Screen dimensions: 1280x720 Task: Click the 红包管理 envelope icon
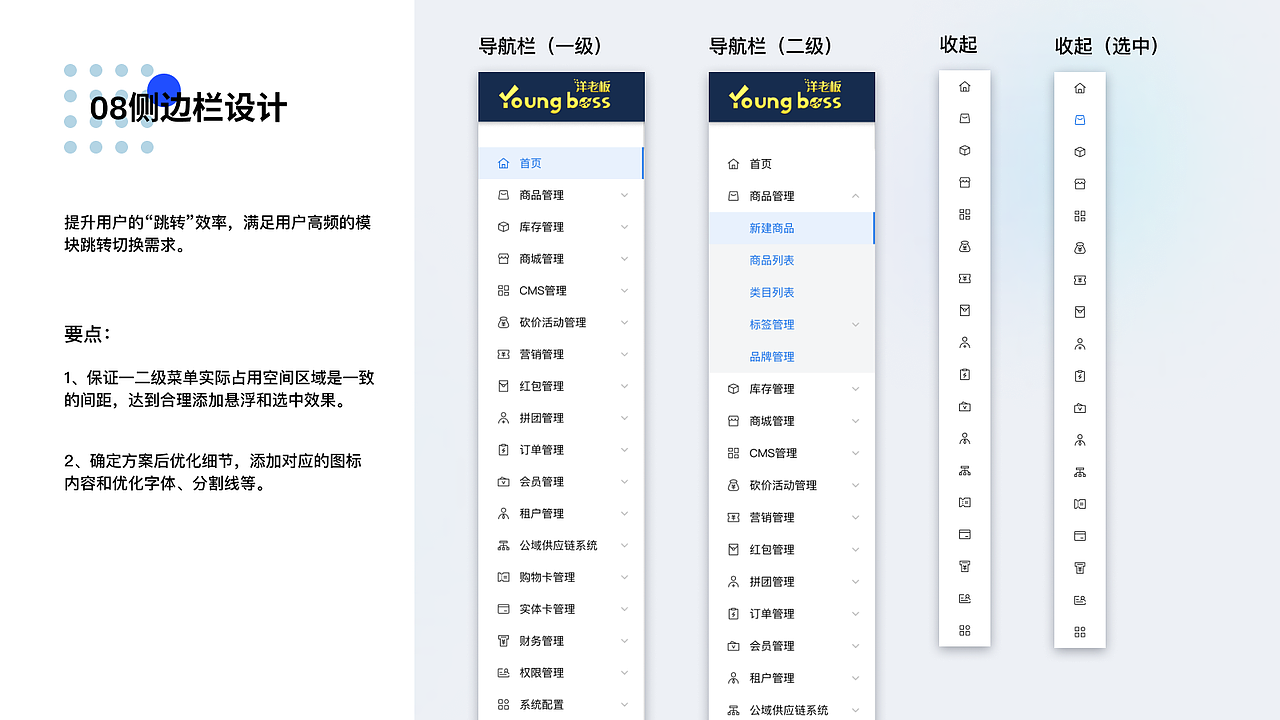[x=964, y=311]
